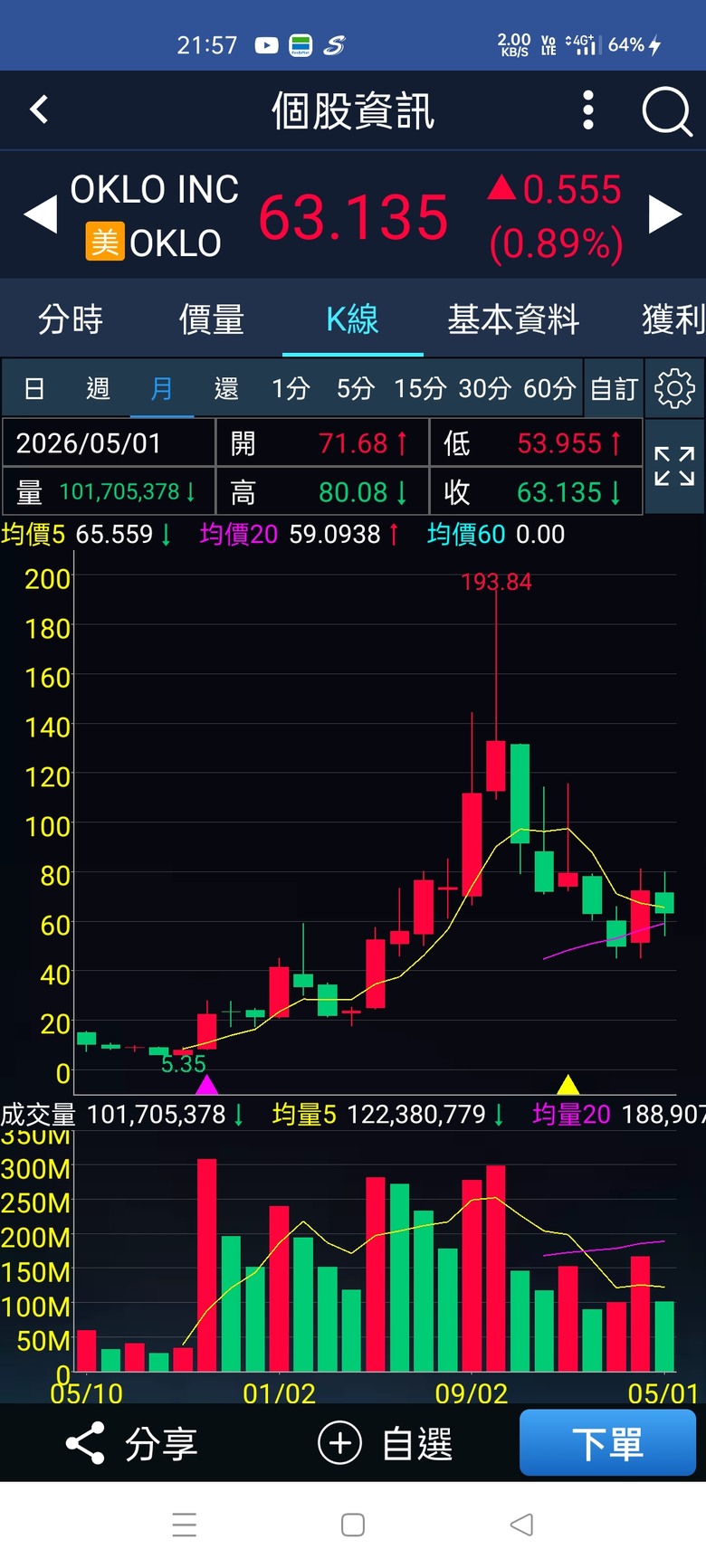The image size is (706, 1568).
Task: Tap 均價60 moving average label
Action: 466,534
